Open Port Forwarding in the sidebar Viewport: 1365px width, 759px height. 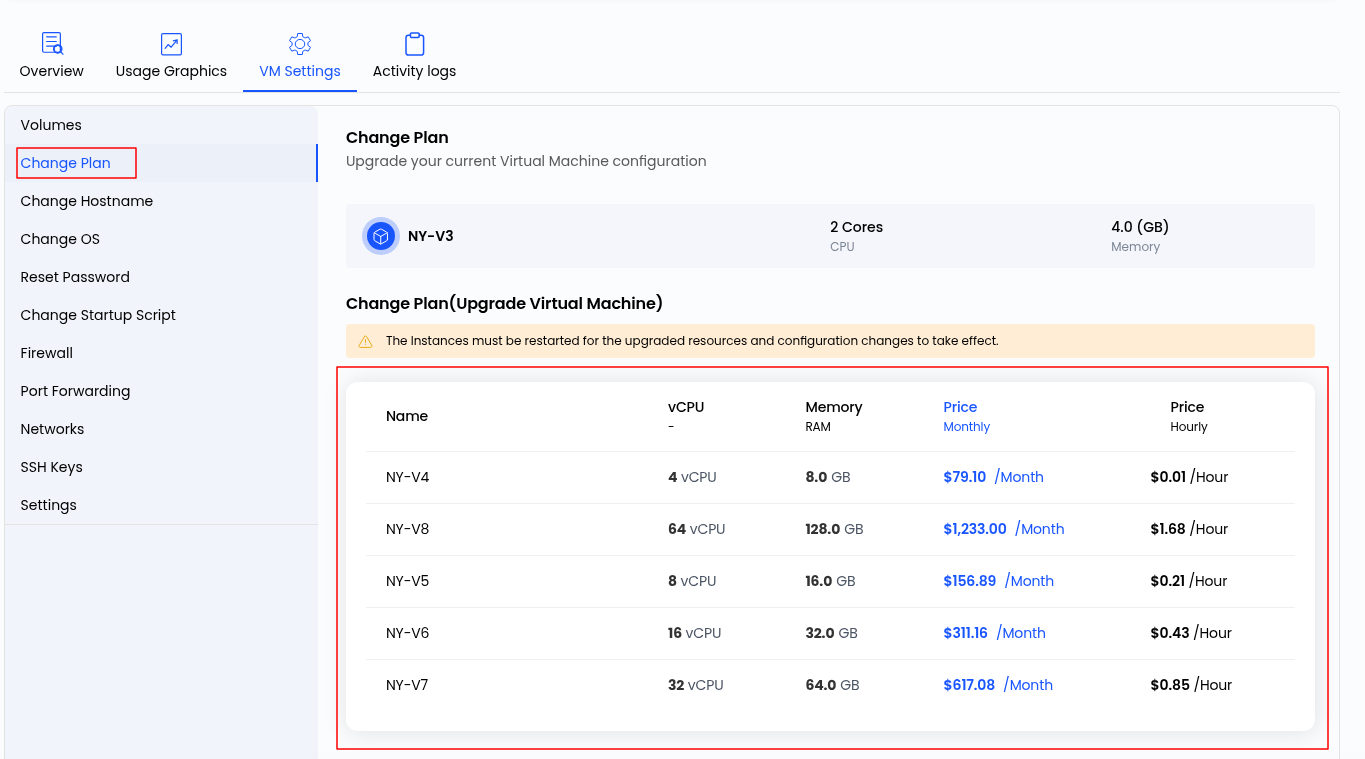(161, 391)
